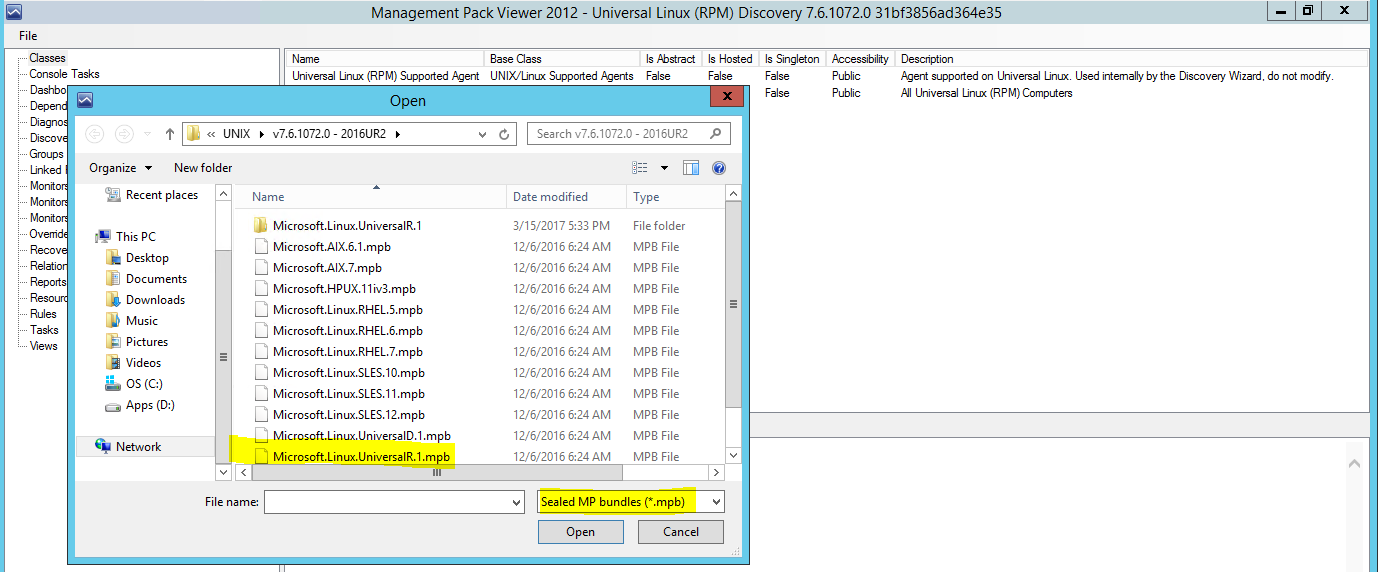Select the Groups tree node
The width and height of the screenshot is (1378, 572).
[x=46, y=154]
